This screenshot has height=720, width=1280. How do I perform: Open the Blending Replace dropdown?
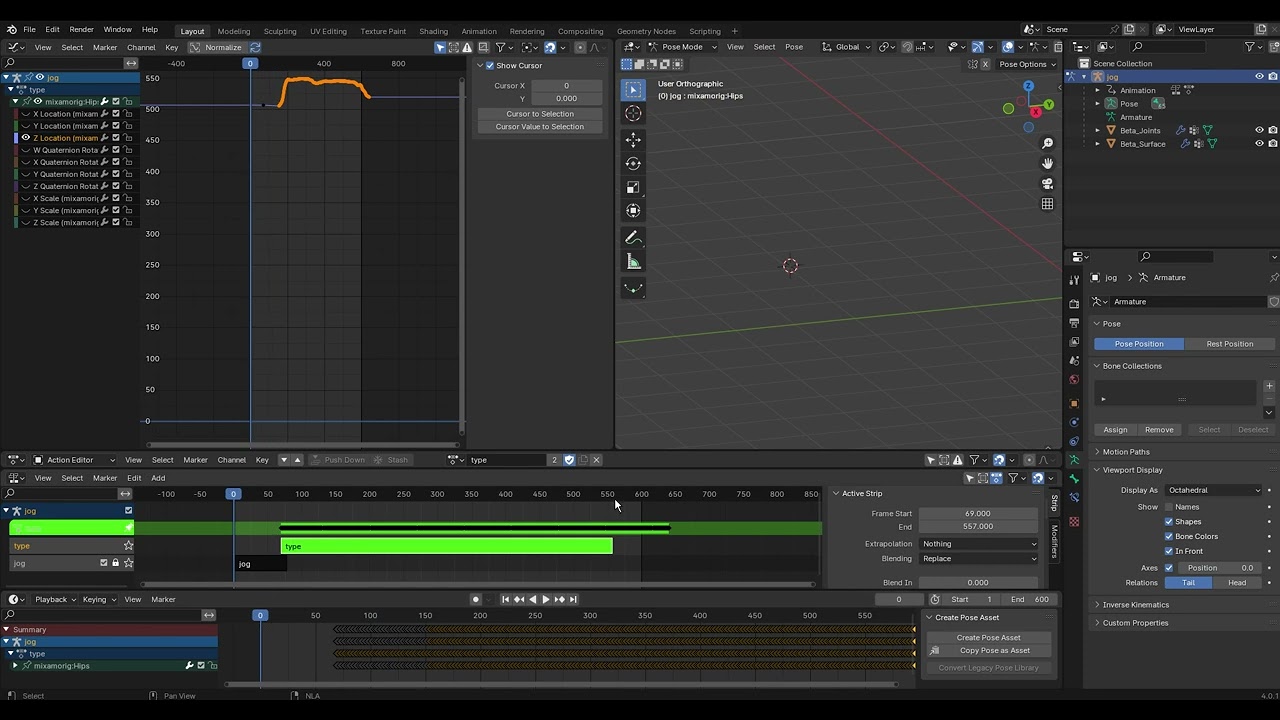click(979, 559)
